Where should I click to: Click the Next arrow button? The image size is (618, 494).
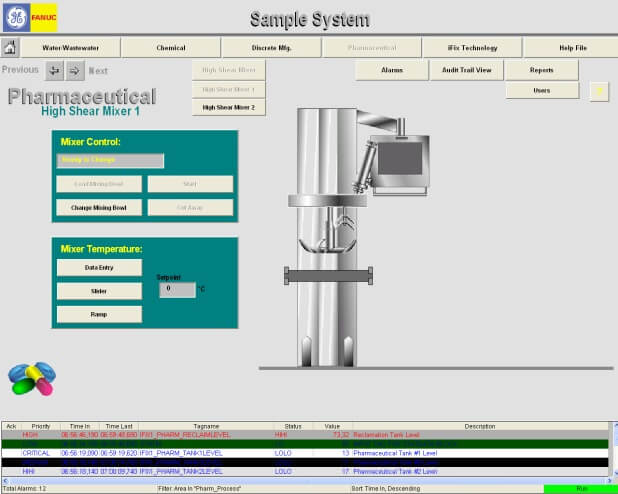(x=75, y=71)
